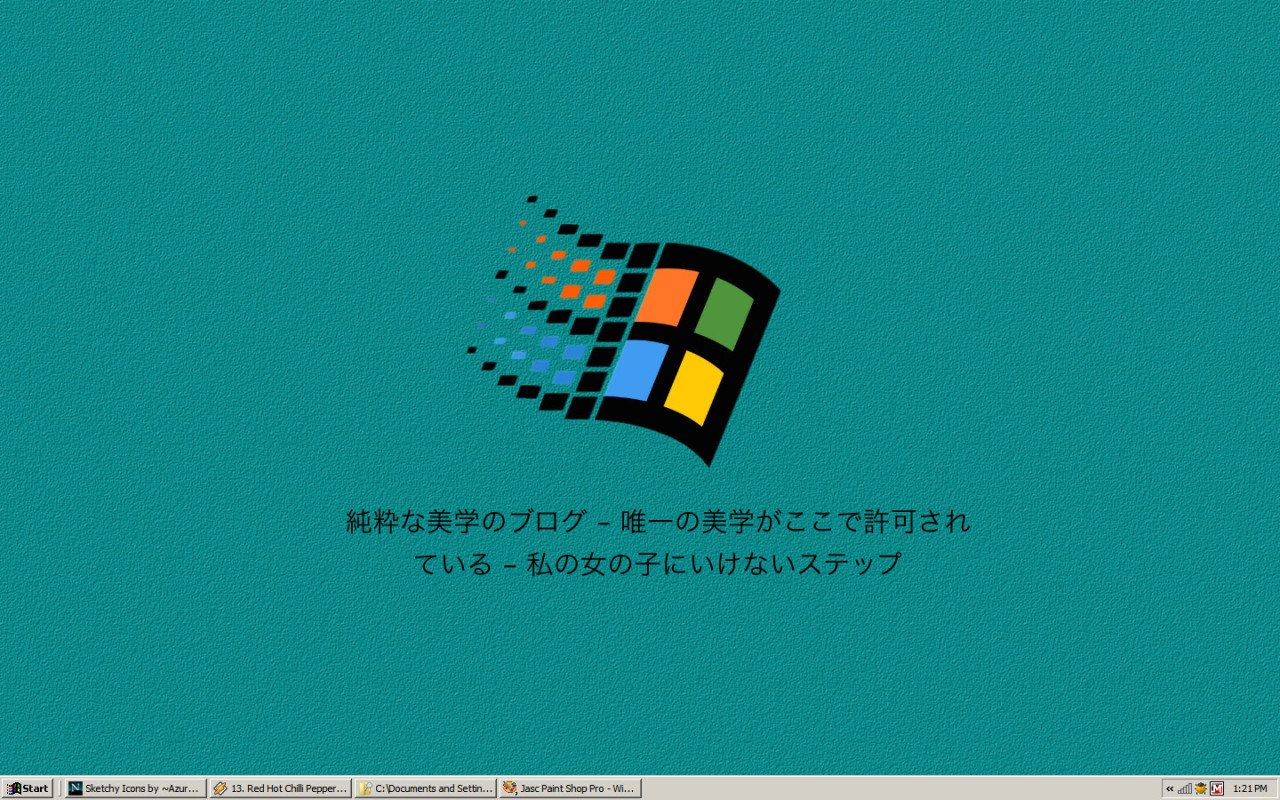This screenshot has width=1280, height=800.
Task: Switch to Jasc Paint Shop Pro window
Action: pos(570,788)
